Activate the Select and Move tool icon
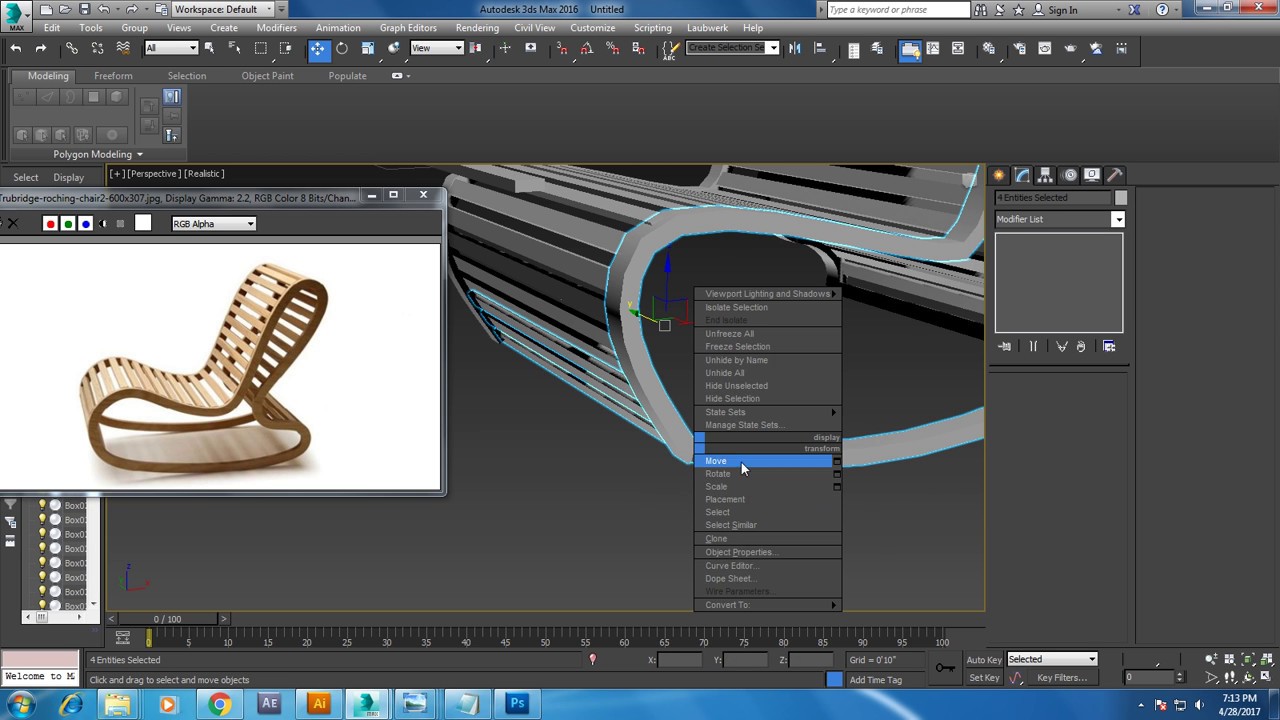Image resolution: width=1280 pixels, height=720 pixels. (317, 49)
